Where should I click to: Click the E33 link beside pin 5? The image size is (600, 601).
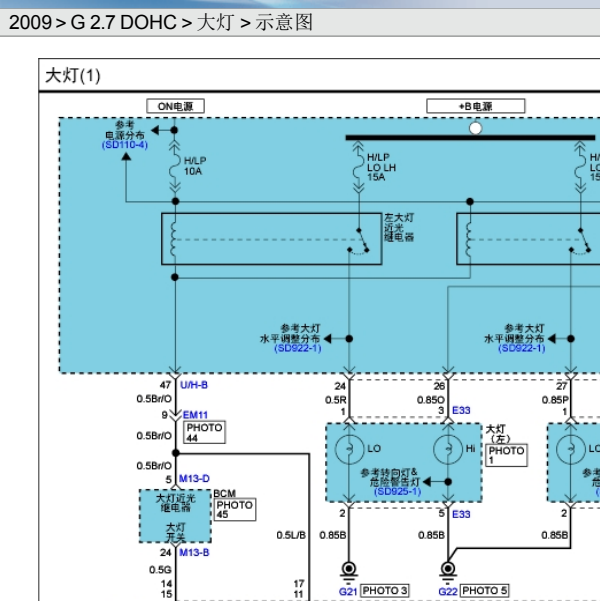point(461,514)
